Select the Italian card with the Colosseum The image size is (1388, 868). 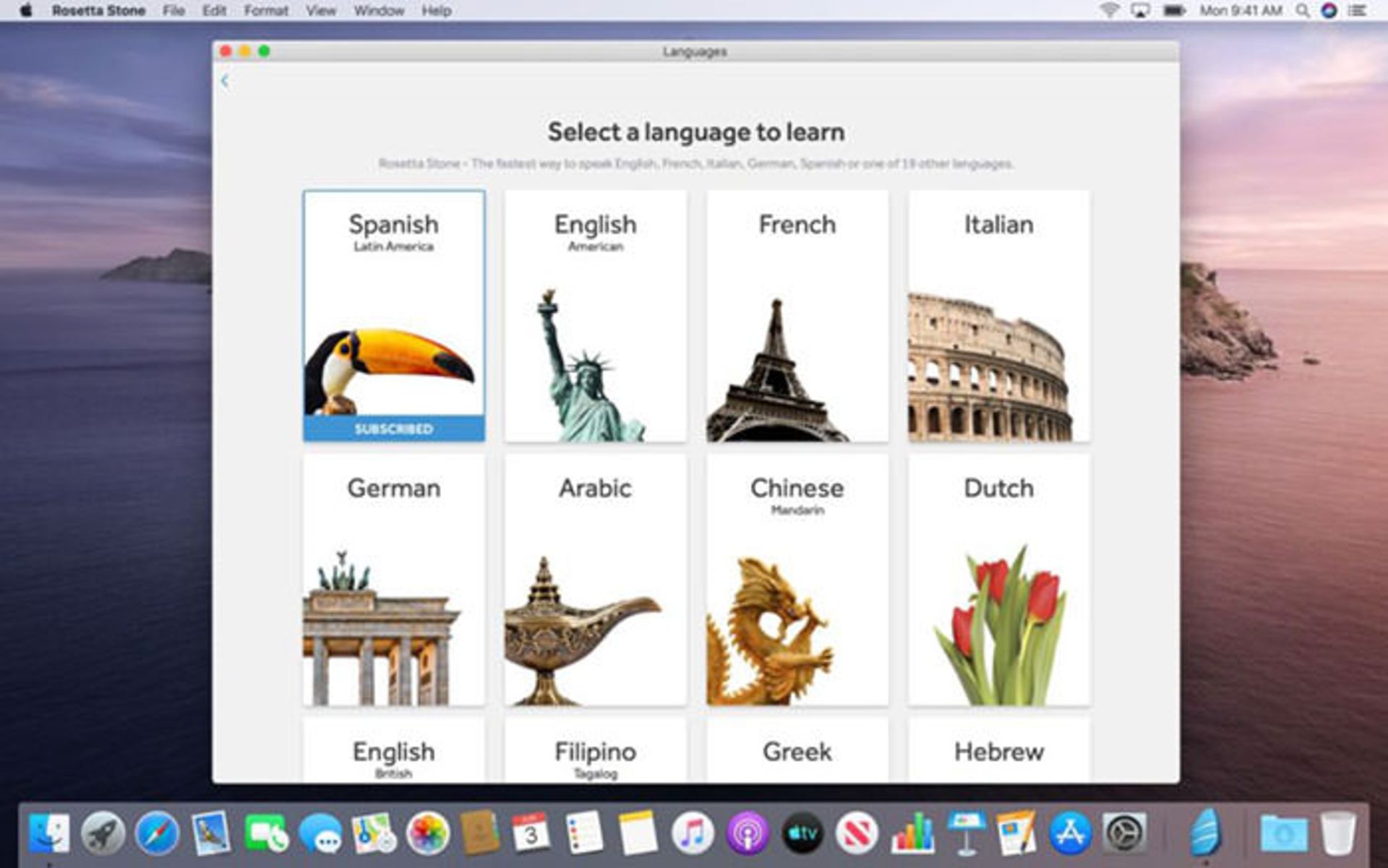(x=999, y=316)
